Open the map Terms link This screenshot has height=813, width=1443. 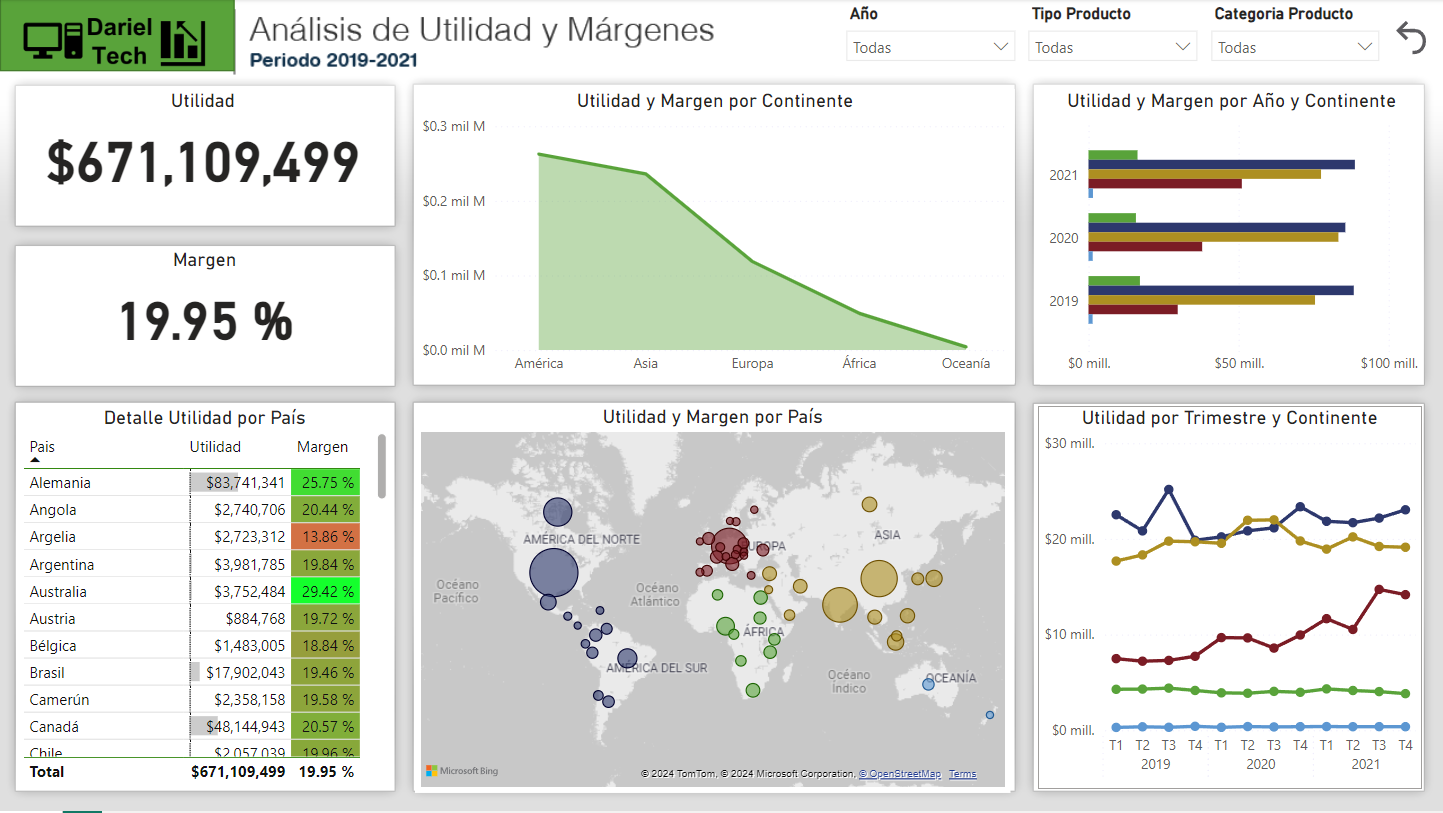tap(962, 774)
